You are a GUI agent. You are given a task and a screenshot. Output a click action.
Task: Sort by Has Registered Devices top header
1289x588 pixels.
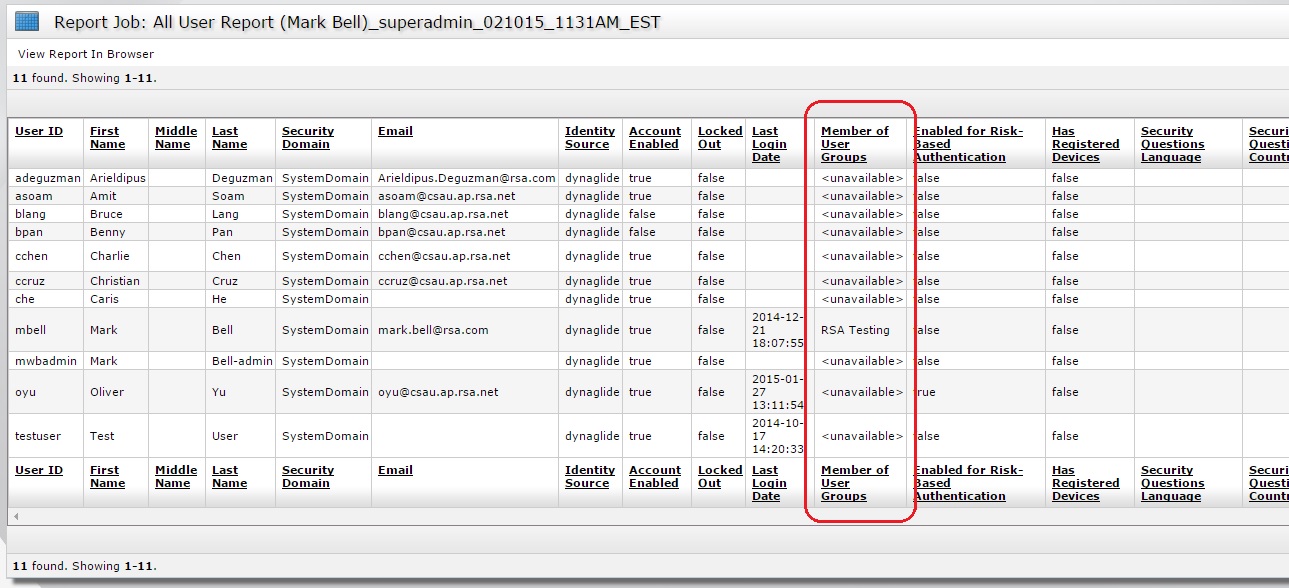coord(1076,144)
